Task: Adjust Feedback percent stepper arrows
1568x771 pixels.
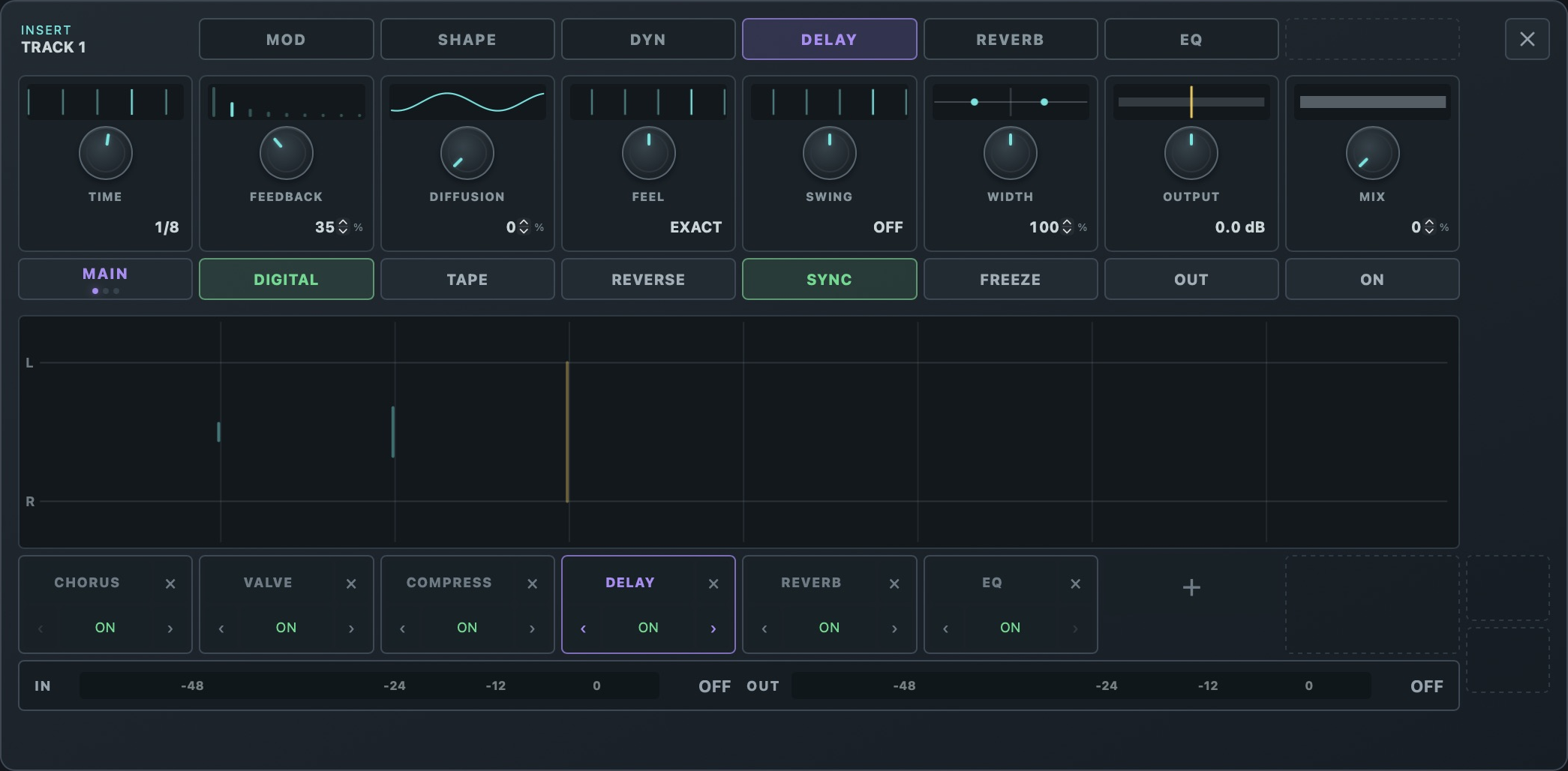Action: [x=343, y=226]
